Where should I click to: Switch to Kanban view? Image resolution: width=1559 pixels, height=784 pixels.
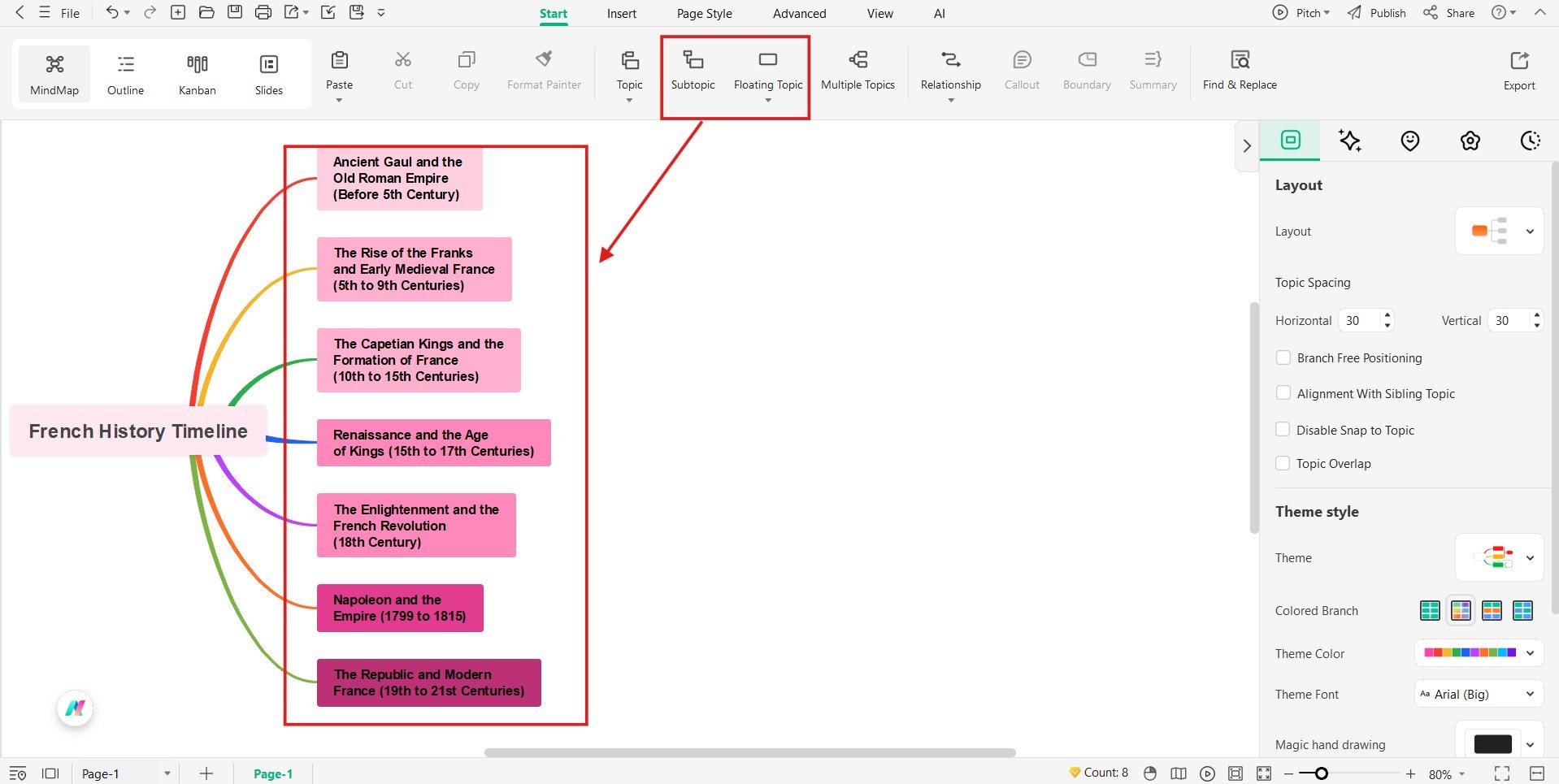197,73
